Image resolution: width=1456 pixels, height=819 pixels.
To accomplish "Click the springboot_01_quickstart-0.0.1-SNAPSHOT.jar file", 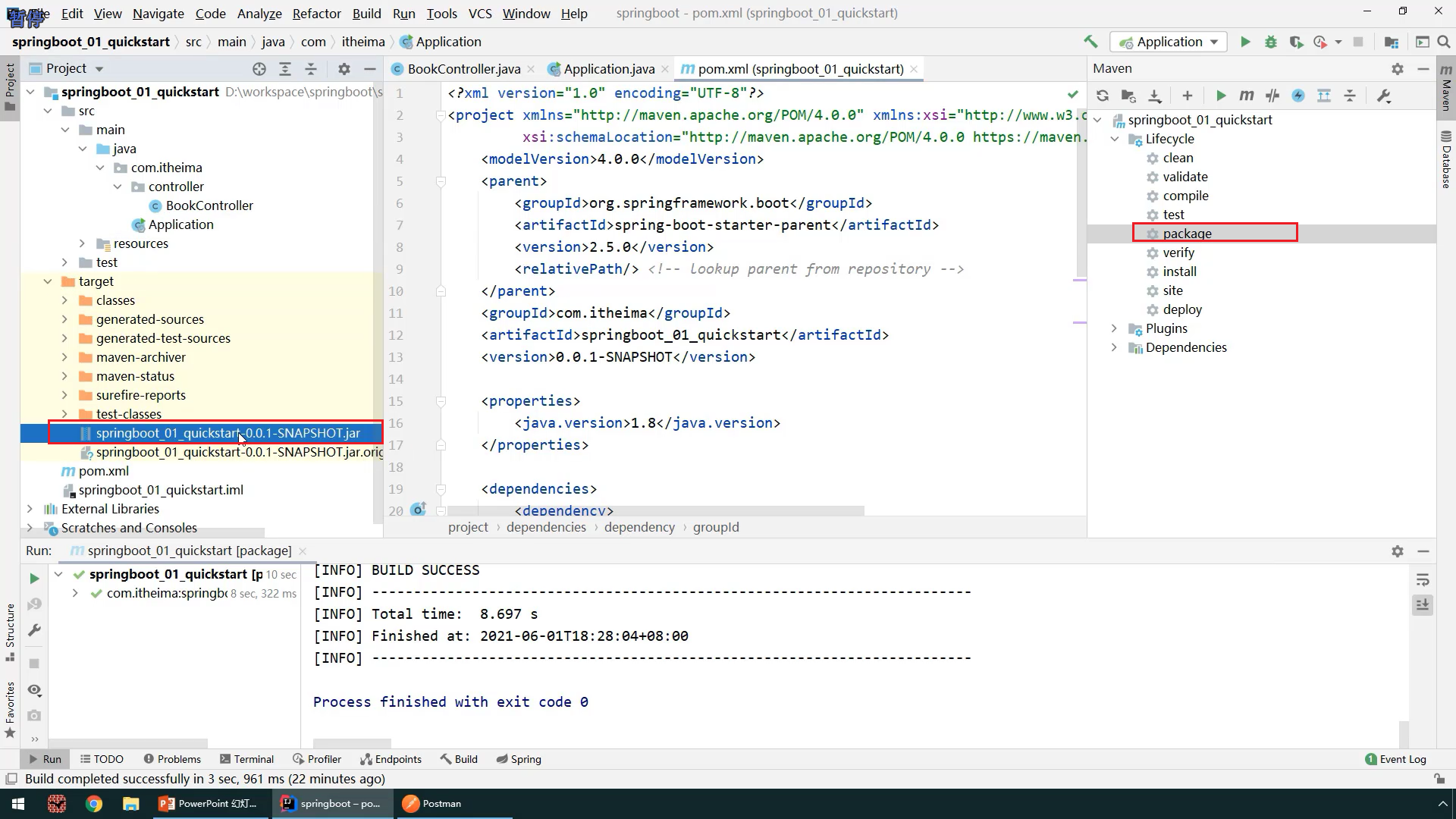I will [227, 432].
